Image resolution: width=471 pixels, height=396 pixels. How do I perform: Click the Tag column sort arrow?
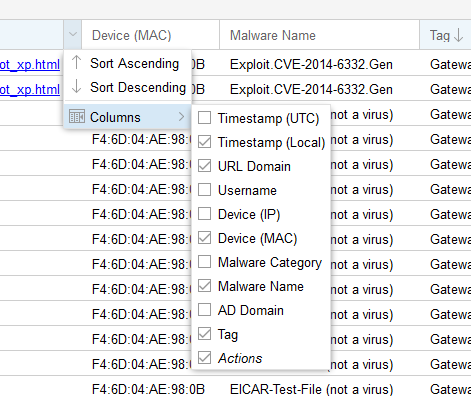click(459, 35)
